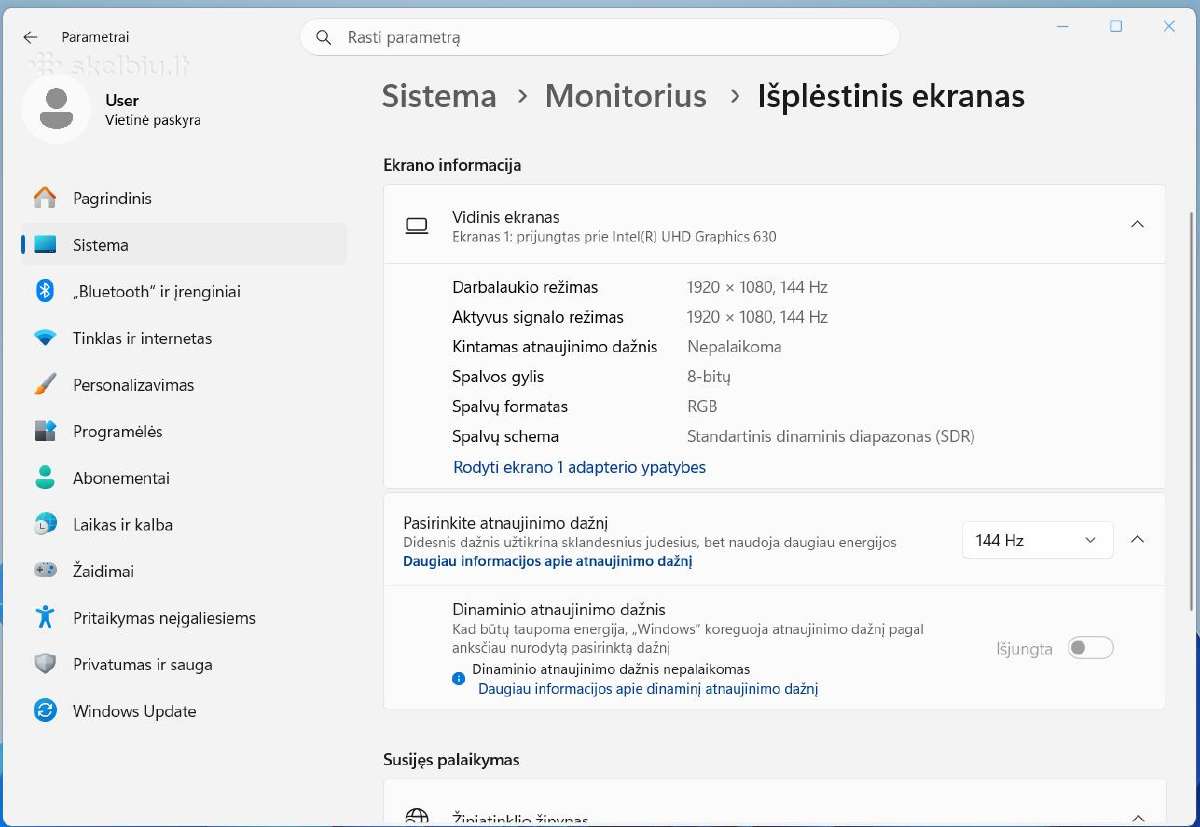
Task: Open Žaidimai settings
Action: [x=183, y=571]
